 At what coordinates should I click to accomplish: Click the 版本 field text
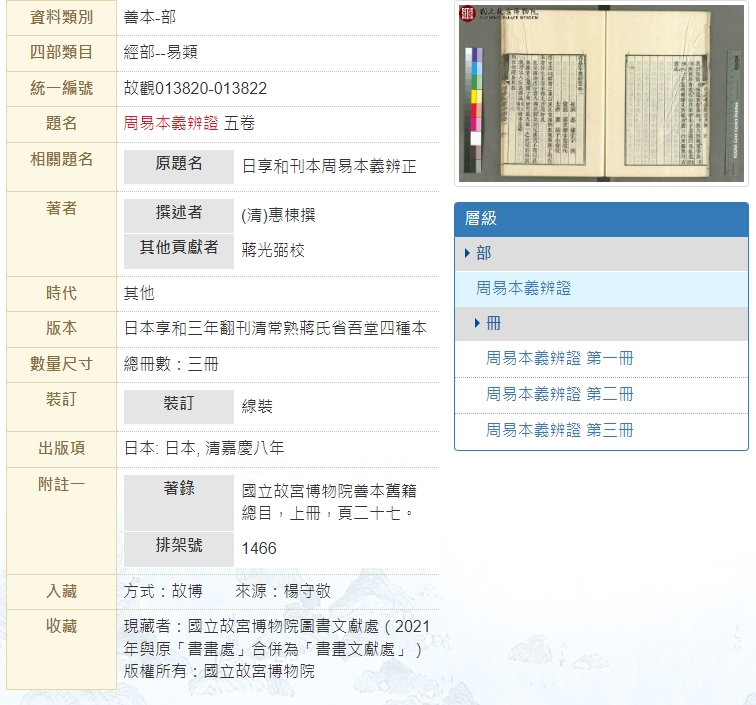275,328
